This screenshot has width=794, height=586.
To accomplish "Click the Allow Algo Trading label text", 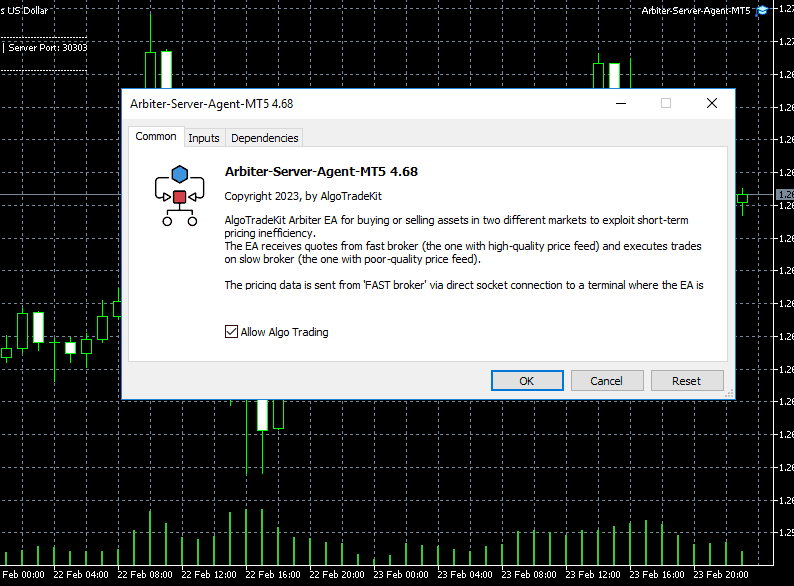I will tap(284, 332).
